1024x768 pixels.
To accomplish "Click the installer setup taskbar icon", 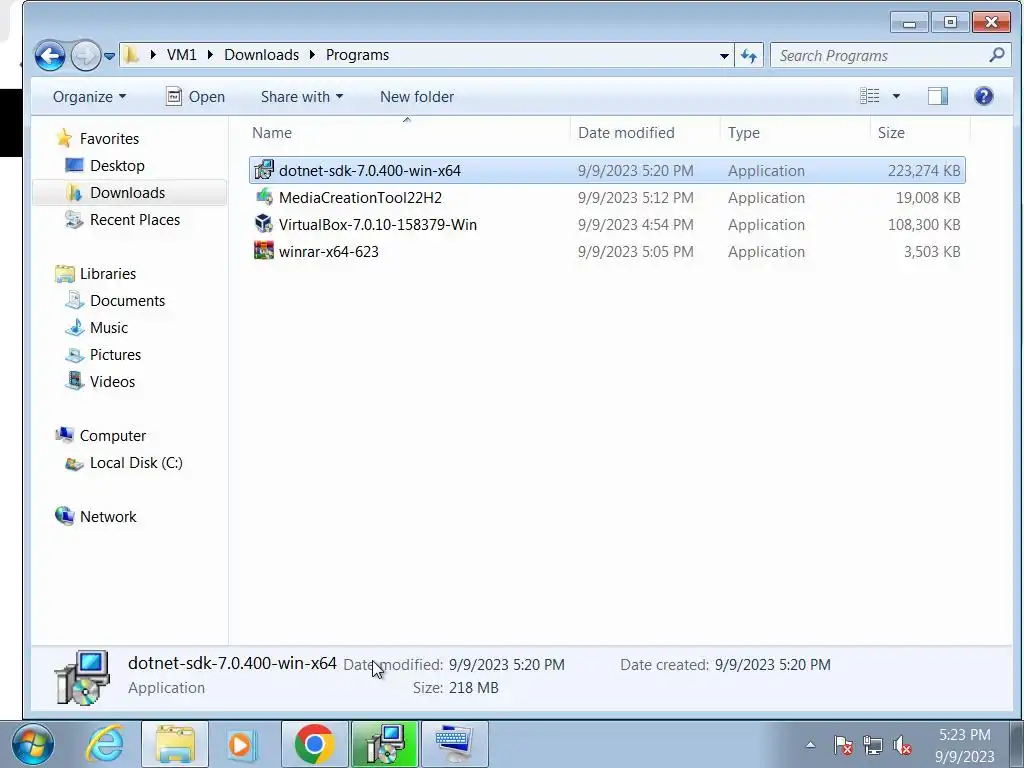I will [x=385, y=744].
